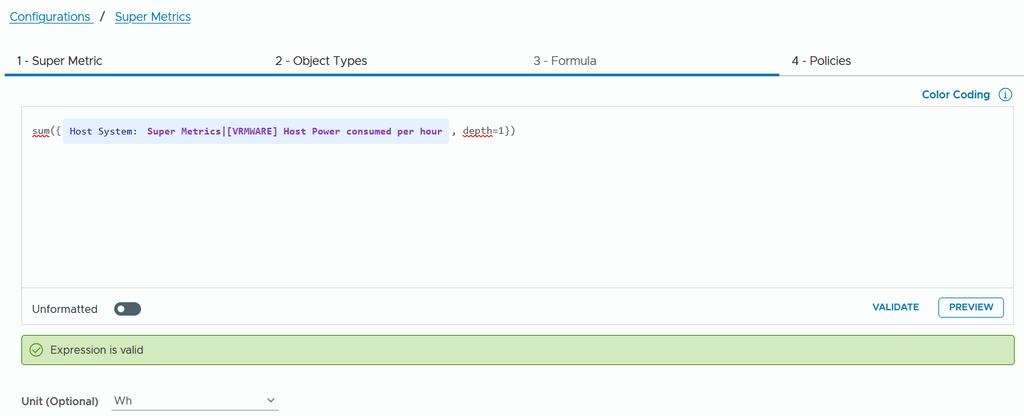Click the underlined depth word in formula
The height and width of the screenshot is (416, 1024).
click(476, 131)
